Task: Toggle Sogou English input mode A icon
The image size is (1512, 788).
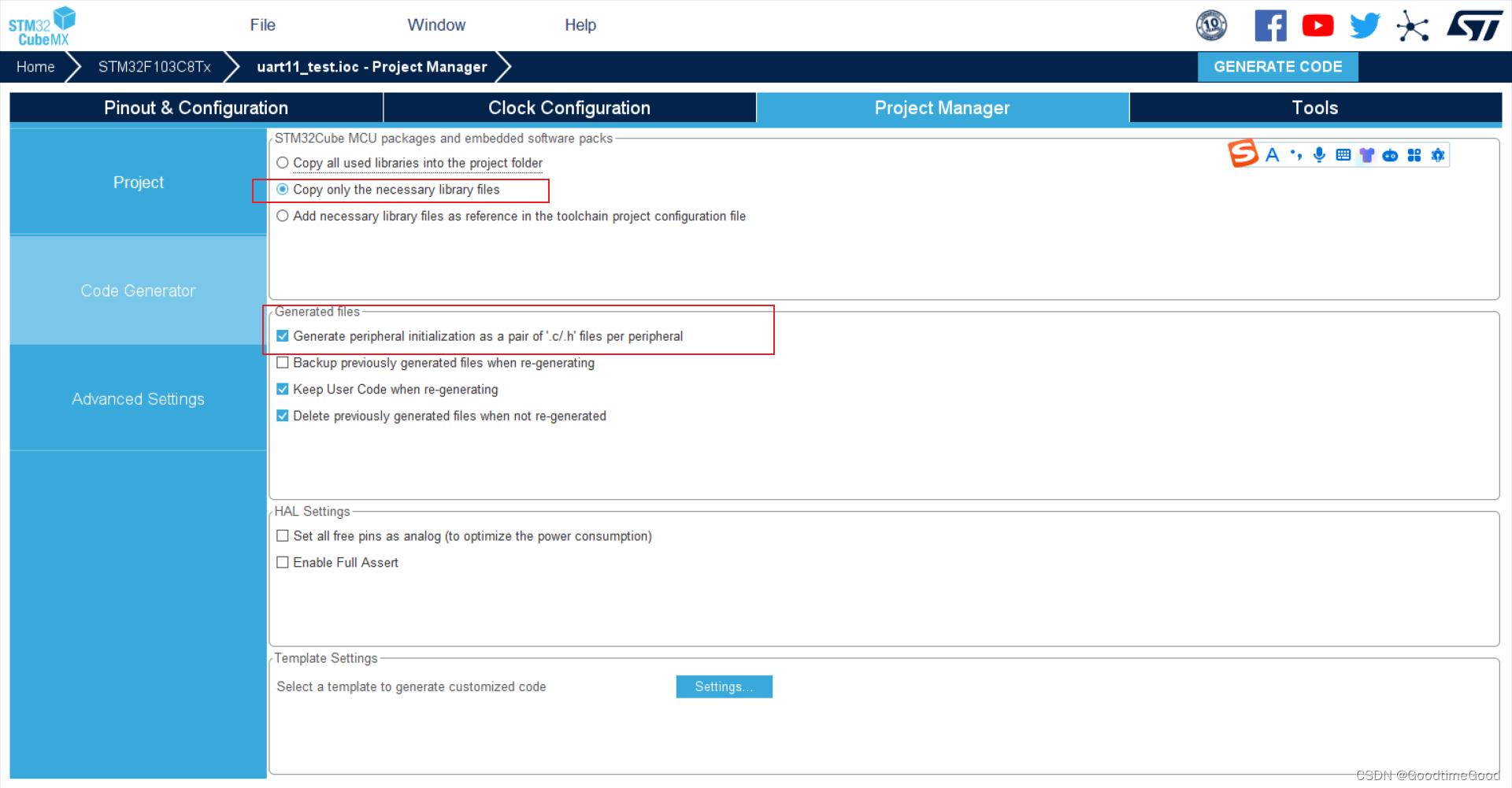Action: point(1272,155)
